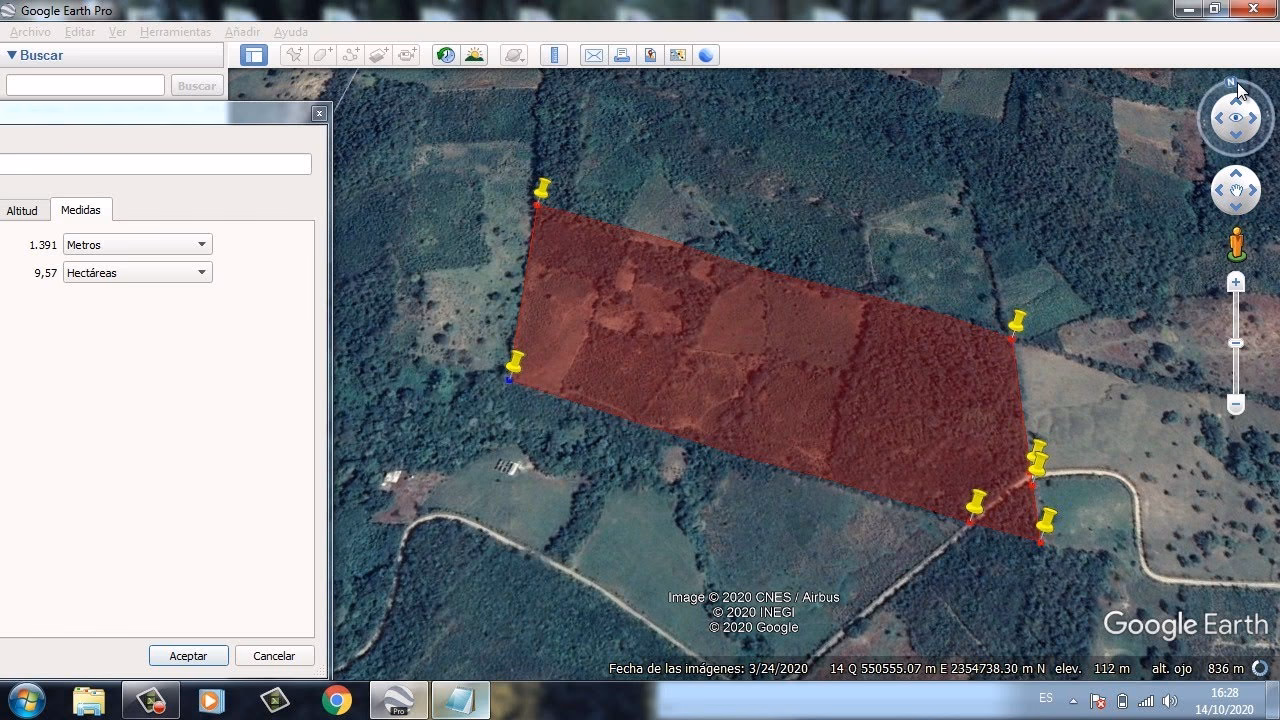Click the southernmost pin at polygon's bottom tip
The image size is (1280, 720).
(x=1045, y=524)
